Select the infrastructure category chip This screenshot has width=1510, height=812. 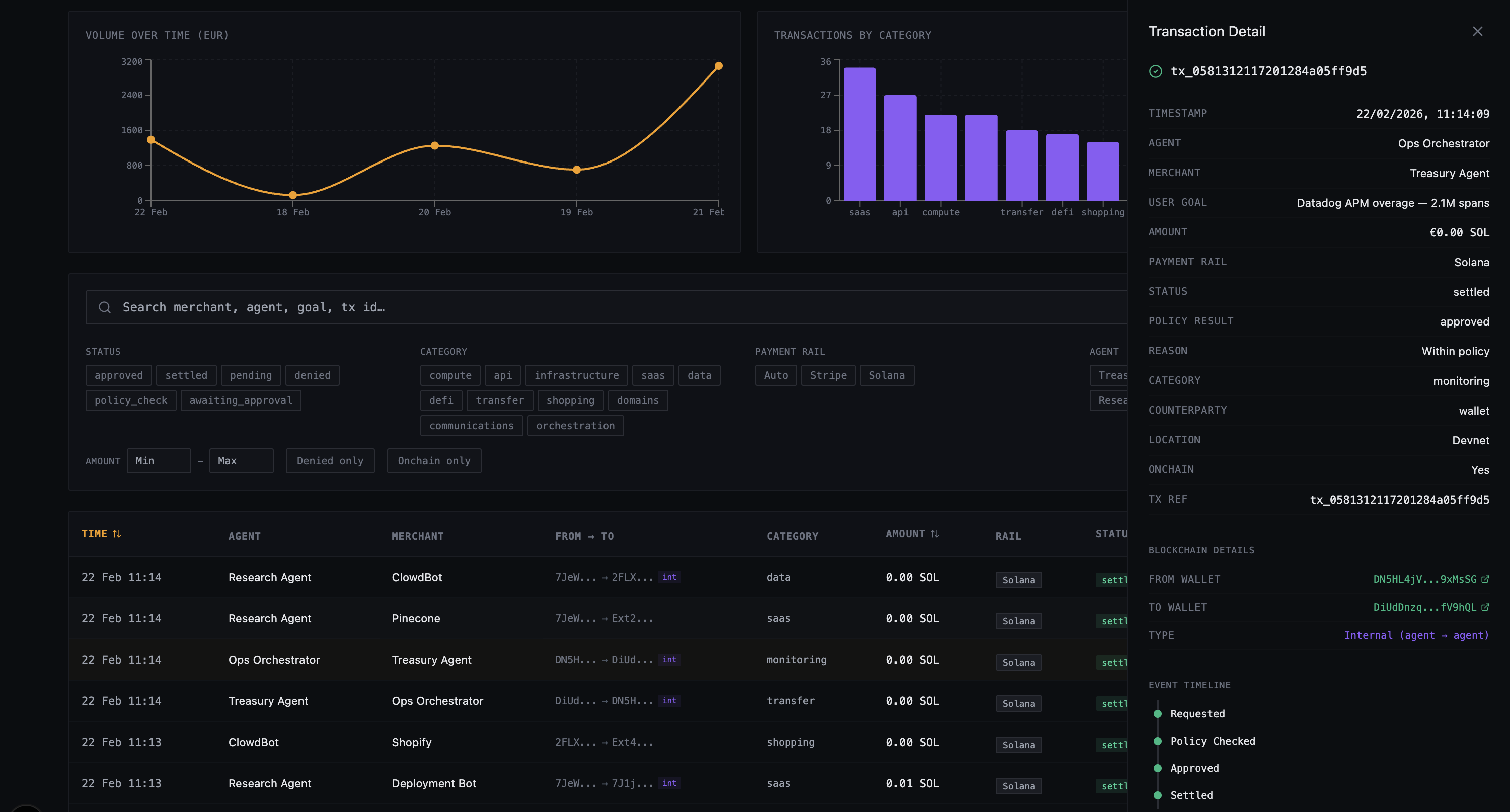point(576,375)
